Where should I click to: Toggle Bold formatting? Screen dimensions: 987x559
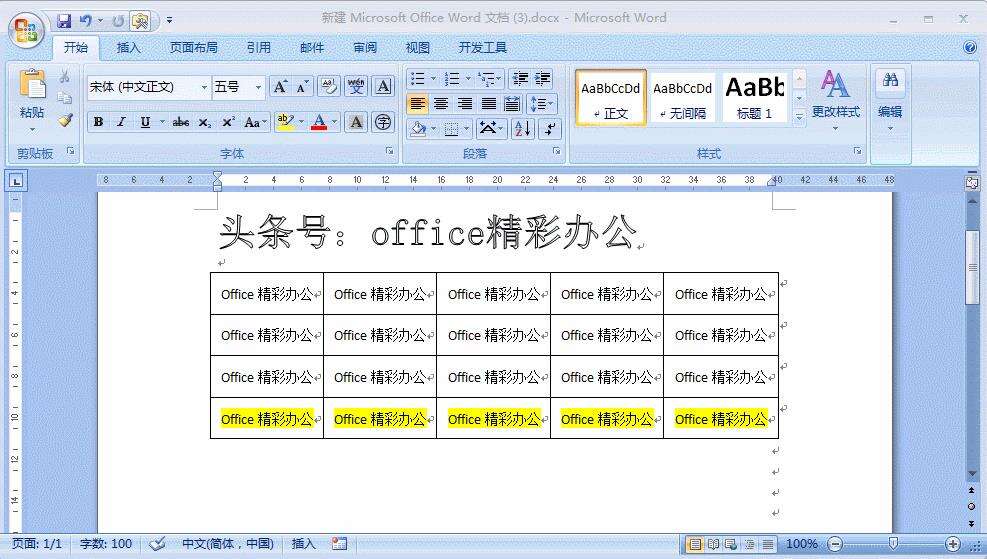[98, 122]
